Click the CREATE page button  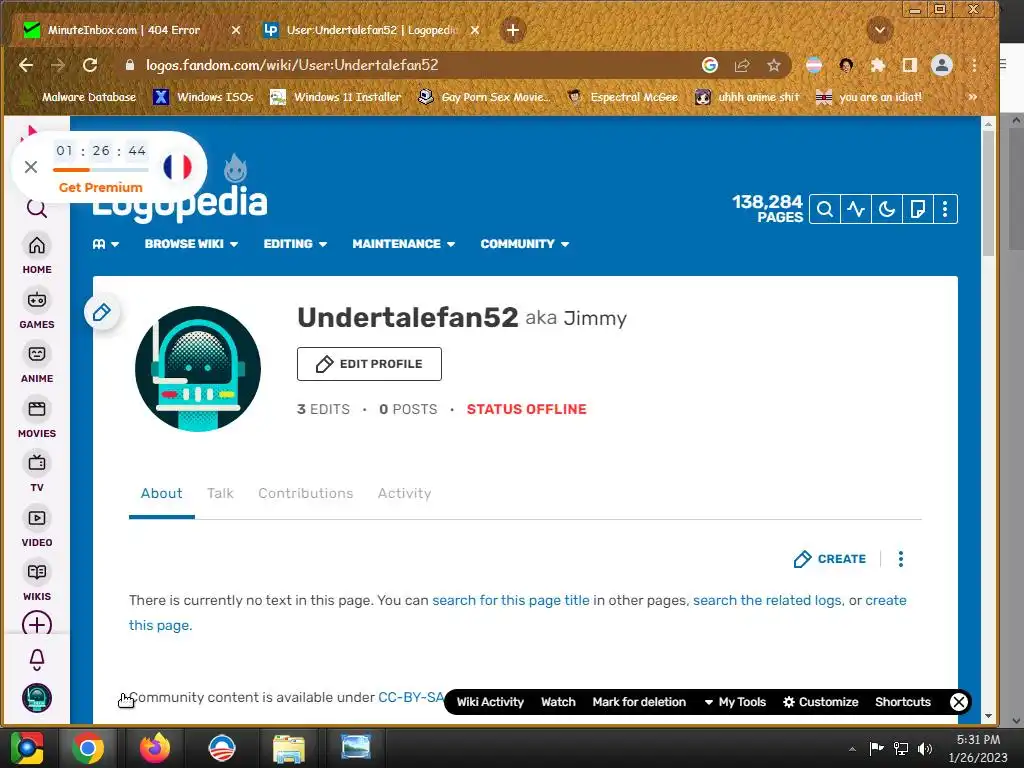tap(829, 559)
